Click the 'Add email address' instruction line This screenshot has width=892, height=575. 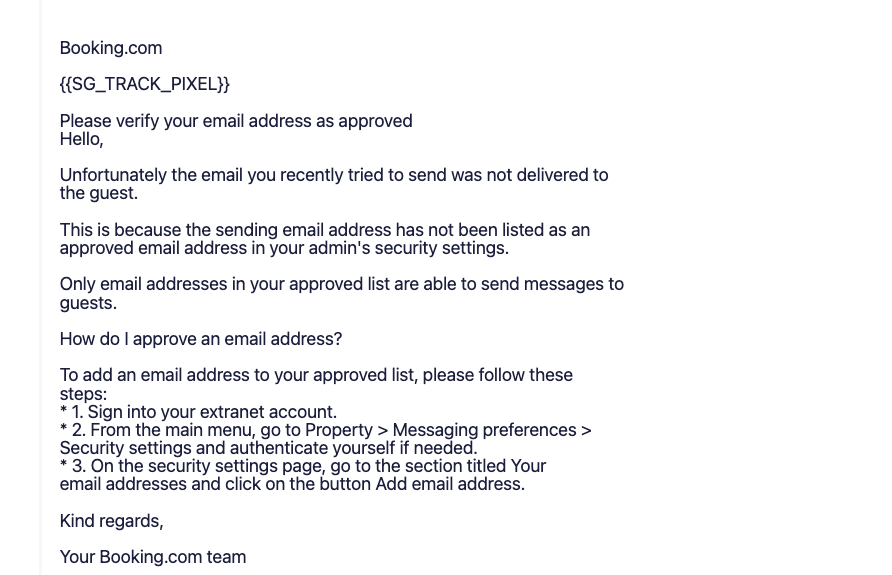coord(292,485)
